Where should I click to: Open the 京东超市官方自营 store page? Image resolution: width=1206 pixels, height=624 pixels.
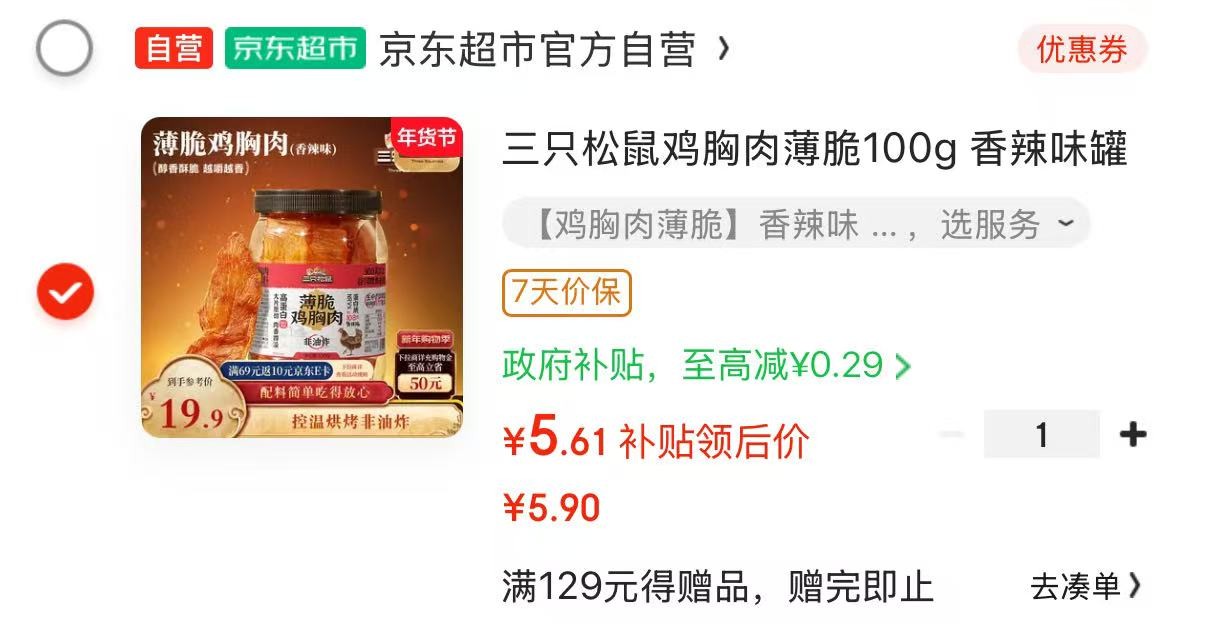[x=537, y=49]
